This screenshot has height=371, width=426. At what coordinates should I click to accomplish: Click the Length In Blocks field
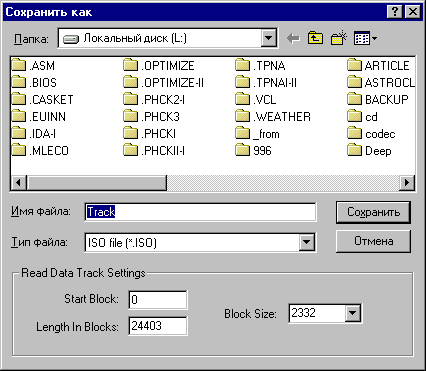pos(158,325)
